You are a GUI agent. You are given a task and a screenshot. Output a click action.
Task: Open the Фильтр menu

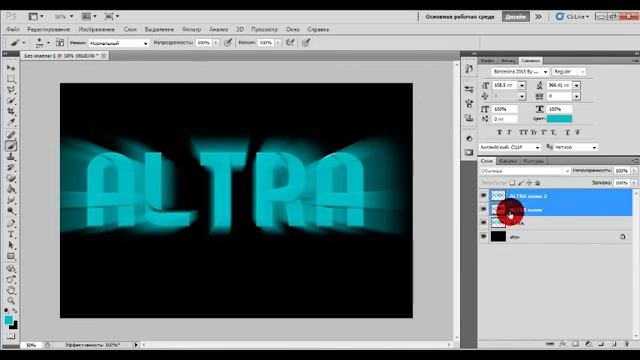pyautogui.click(x=191, y=29)
